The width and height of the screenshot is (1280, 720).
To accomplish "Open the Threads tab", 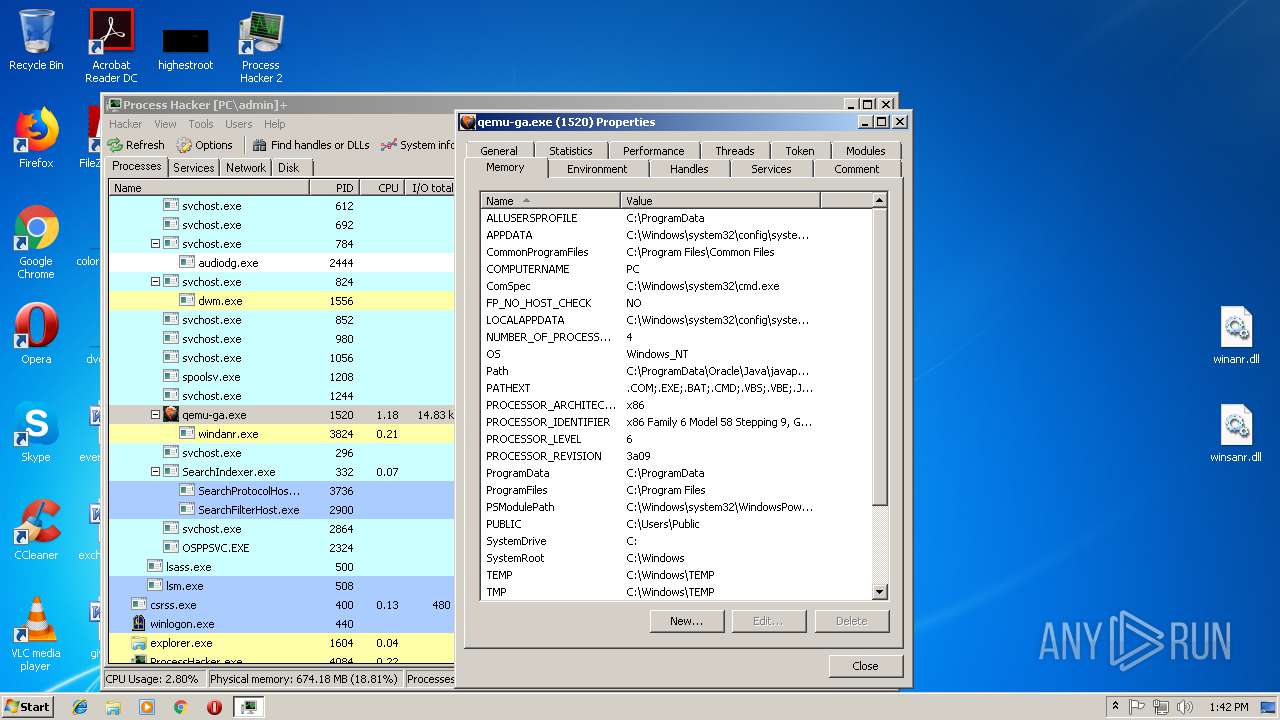I will click(x=734, y=151).
